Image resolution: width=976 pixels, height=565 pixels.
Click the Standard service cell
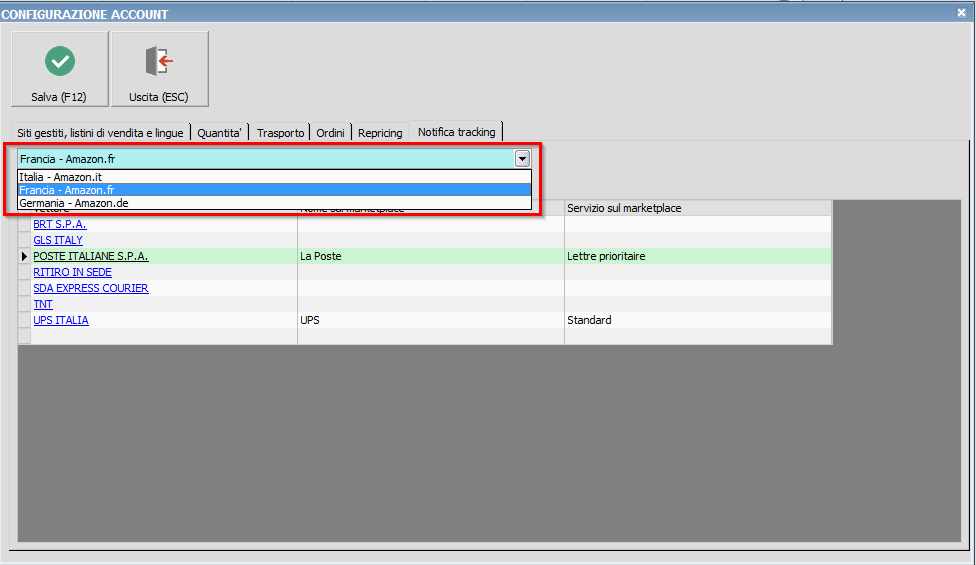[x=698, y=320]
